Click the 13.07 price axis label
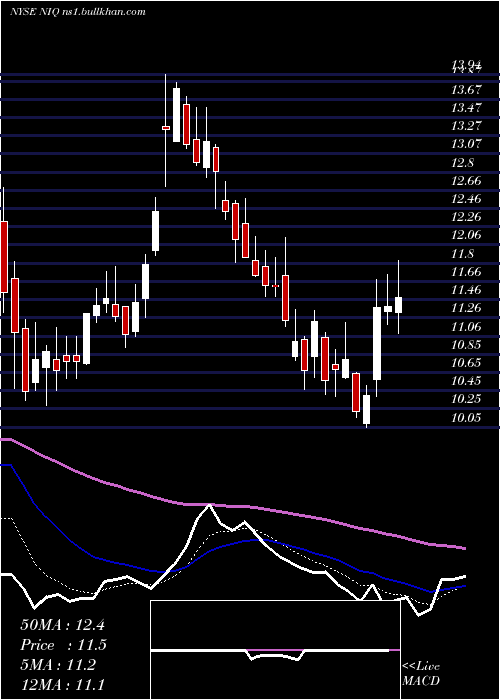 click(467, 144)
